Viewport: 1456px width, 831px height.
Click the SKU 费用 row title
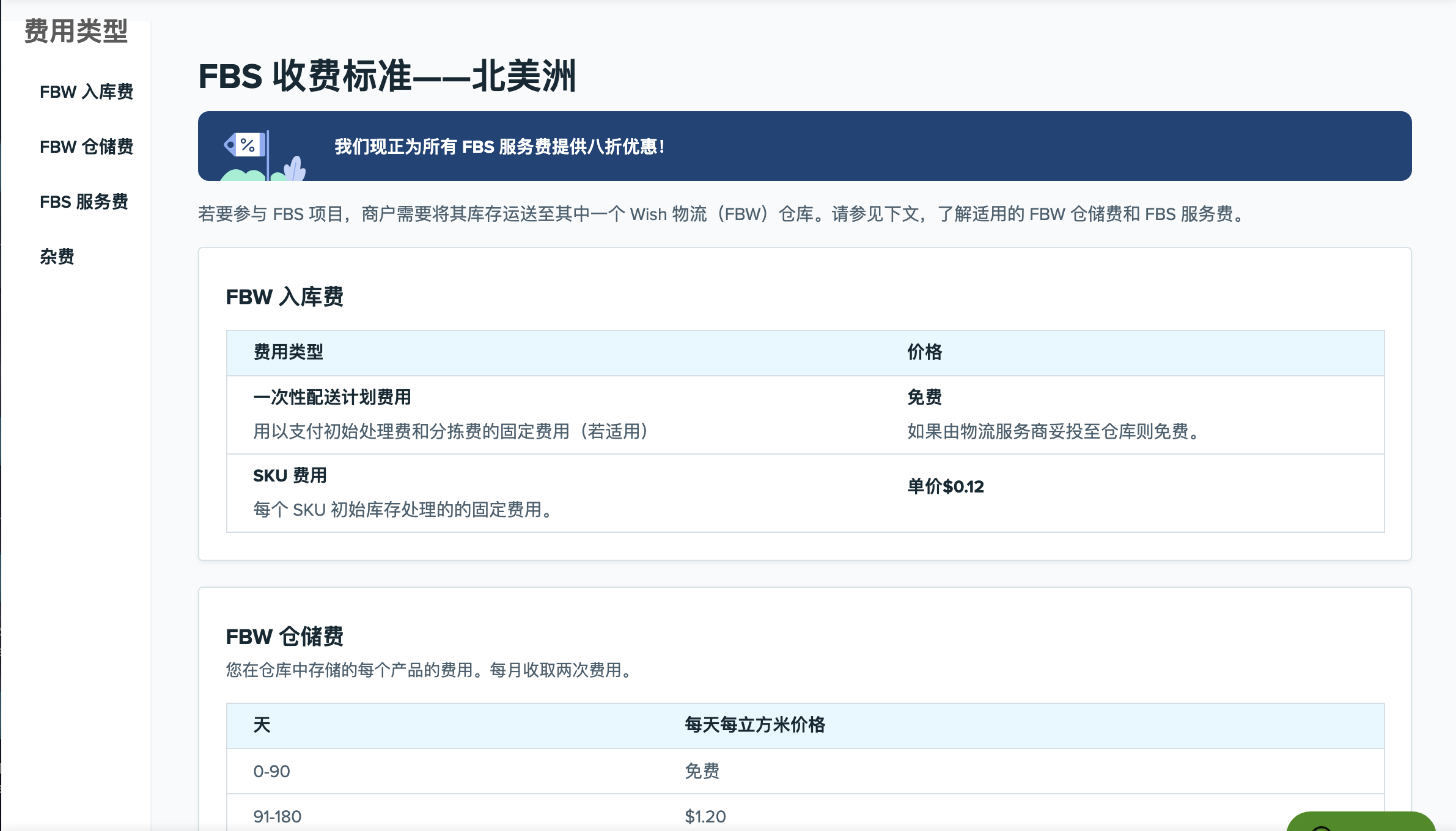pyautogui.click(x=290, y=475)
